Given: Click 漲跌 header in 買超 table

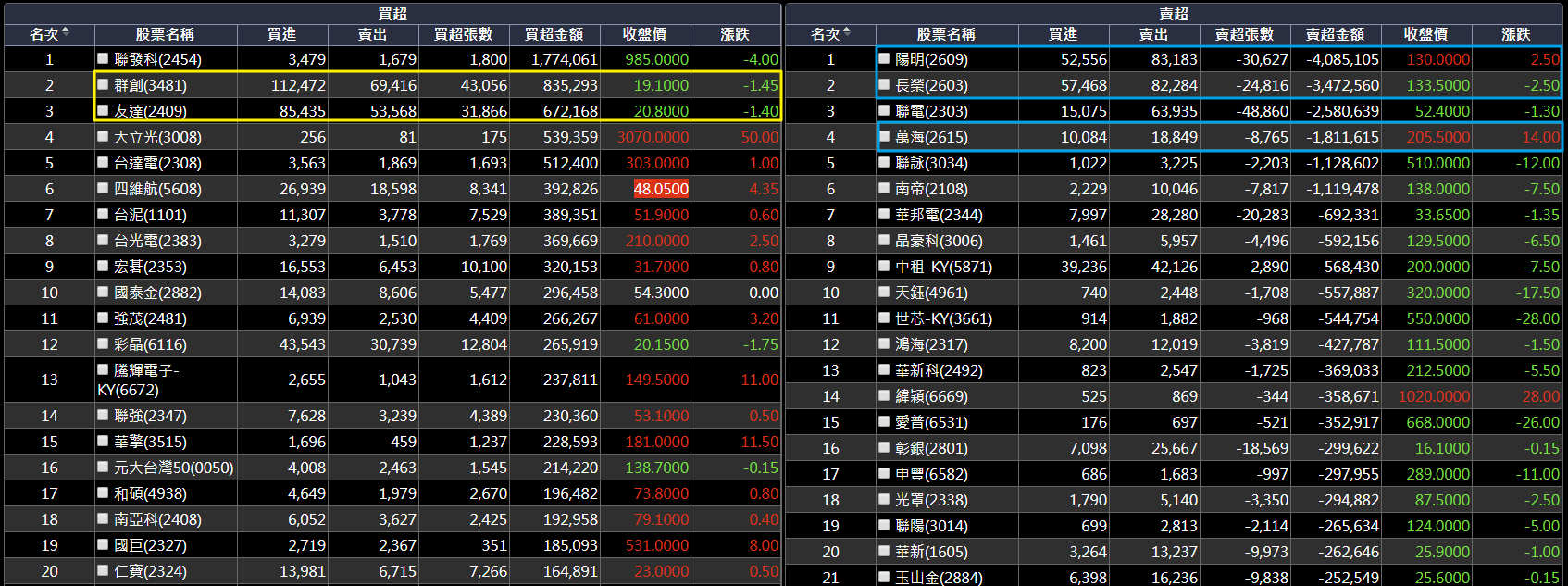Looking at the screenshot, I should click(x=735, y=34).
